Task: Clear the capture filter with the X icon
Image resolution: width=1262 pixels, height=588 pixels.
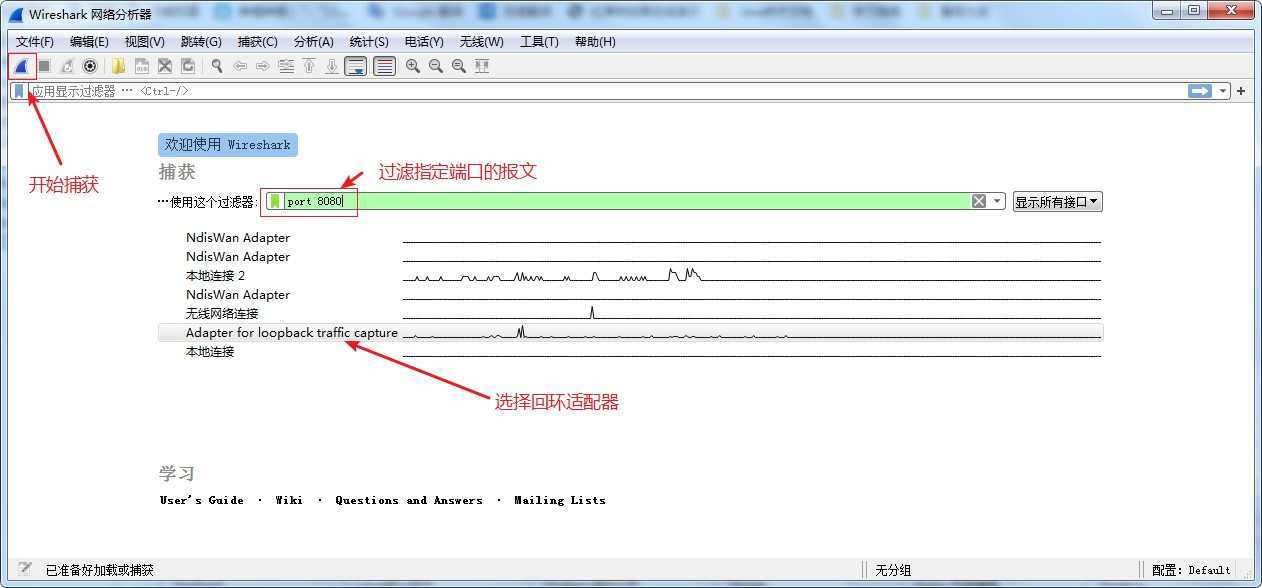Action: [x=979, y=201]
